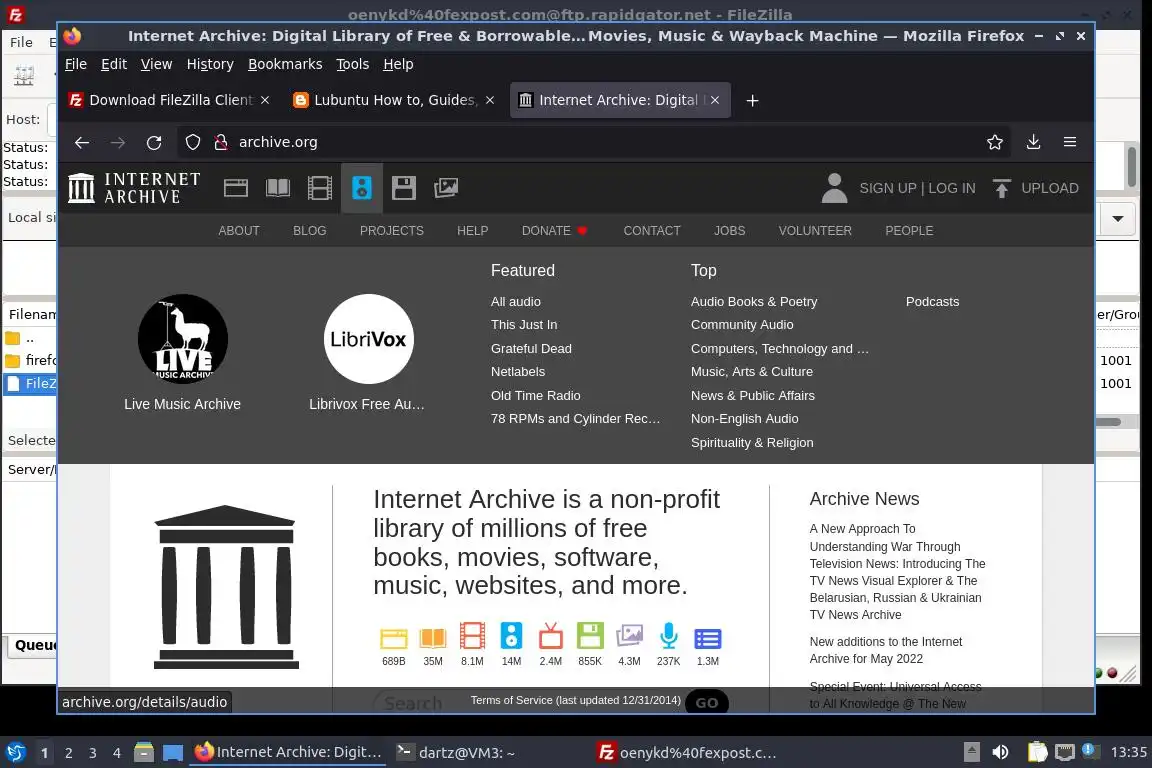Open a new tab with the plus button
The height and width of the screenshot is (768, 1152).
(x=752, y=101)
